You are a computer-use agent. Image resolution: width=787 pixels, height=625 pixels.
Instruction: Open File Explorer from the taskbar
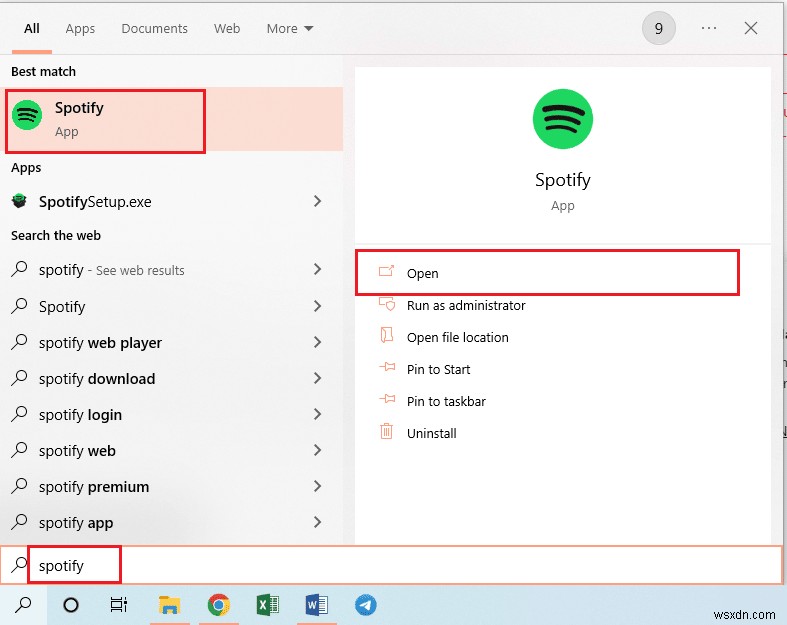tap(169, 605)
